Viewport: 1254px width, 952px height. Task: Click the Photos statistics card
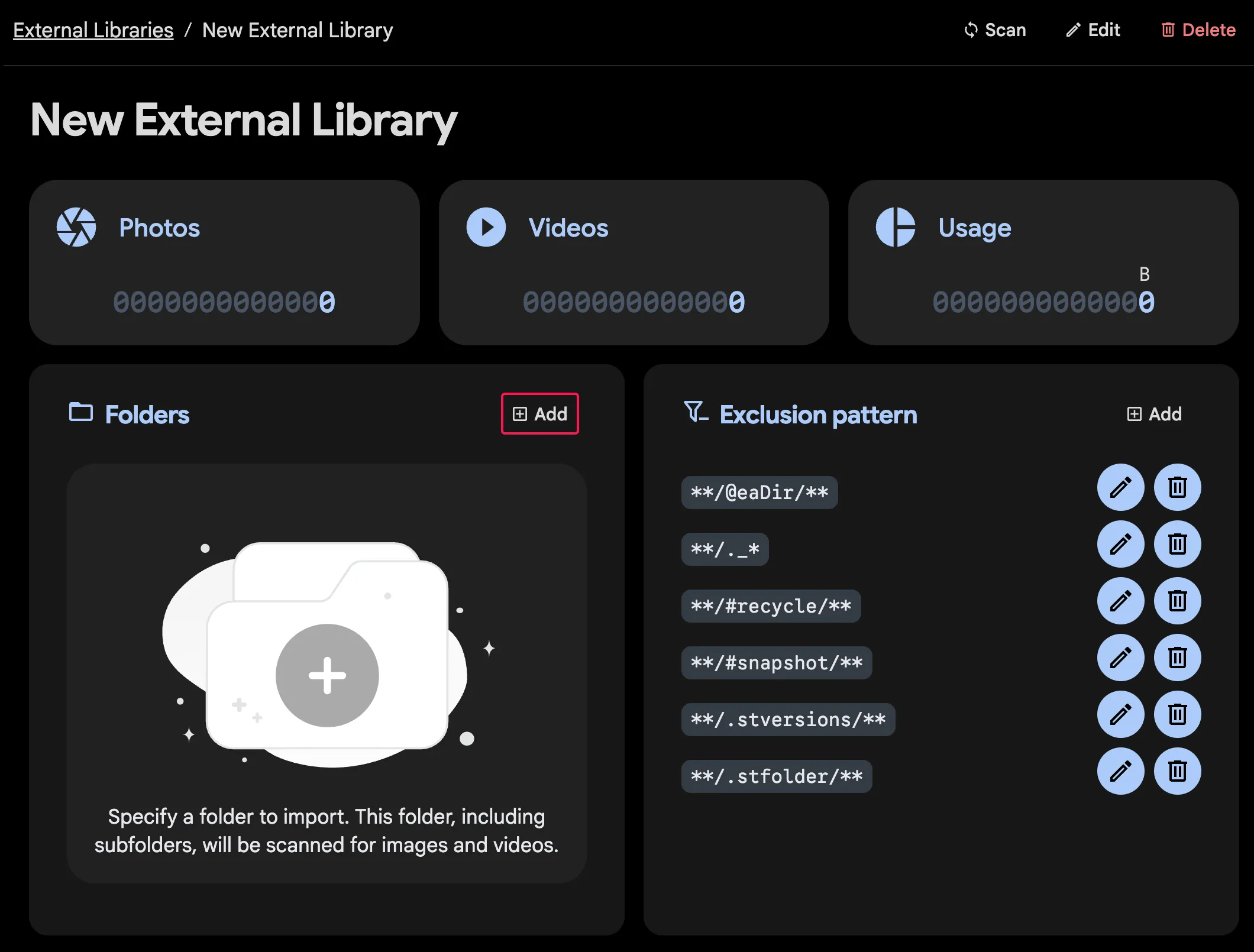coord(224,263)
